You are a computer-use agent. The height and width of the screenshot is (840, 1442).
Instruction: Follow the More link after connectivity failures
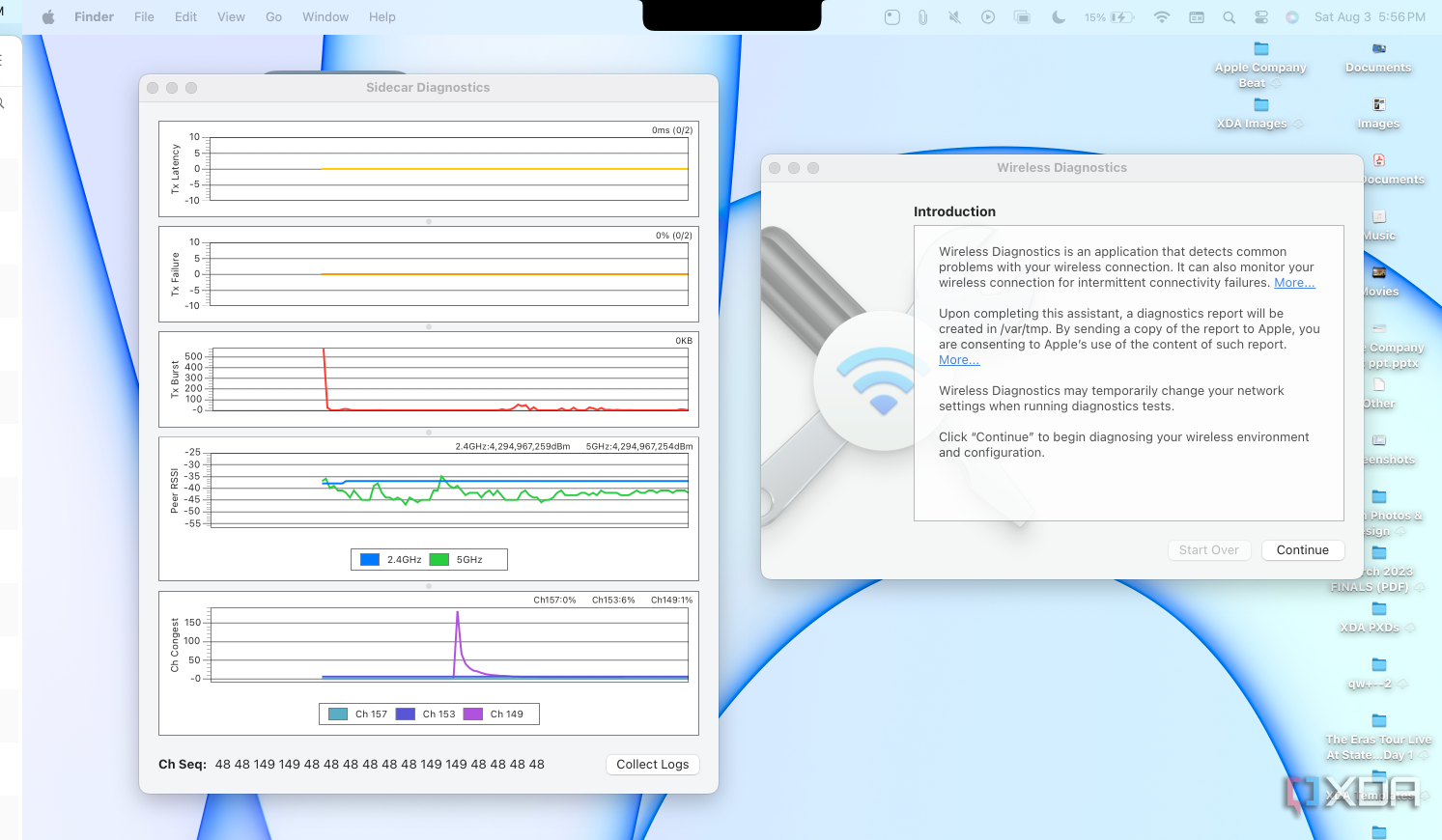click(1294, 283)
